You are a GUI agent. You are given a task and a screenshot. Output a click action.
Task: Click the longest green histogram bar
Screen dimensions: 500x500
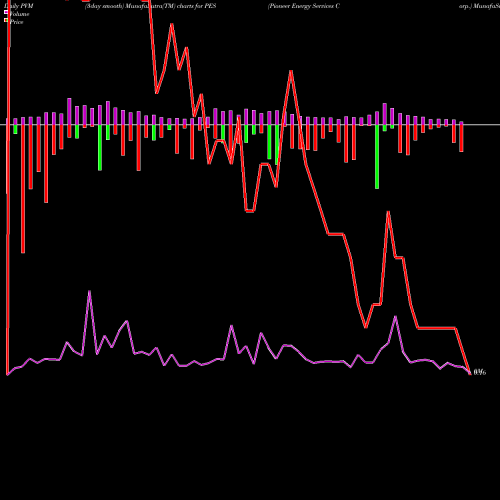[377, 157]
